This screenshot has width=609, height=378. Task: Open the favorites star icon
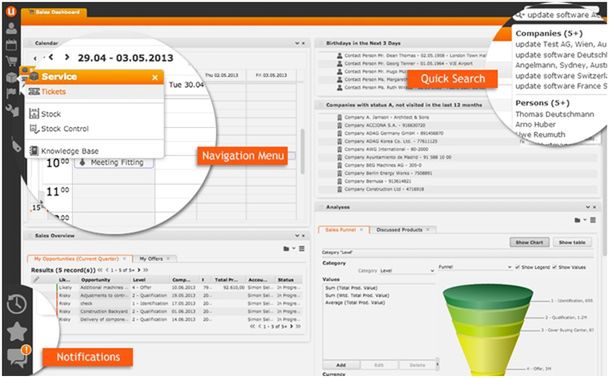tap(17, 331)
